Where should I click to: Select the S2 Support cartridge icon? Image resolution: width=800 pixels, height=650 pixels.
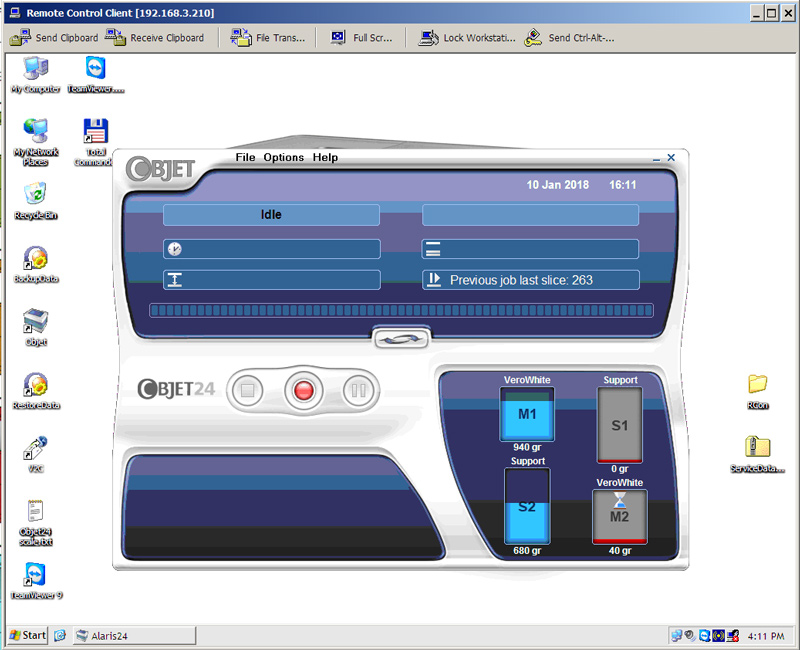click(527, 507)
